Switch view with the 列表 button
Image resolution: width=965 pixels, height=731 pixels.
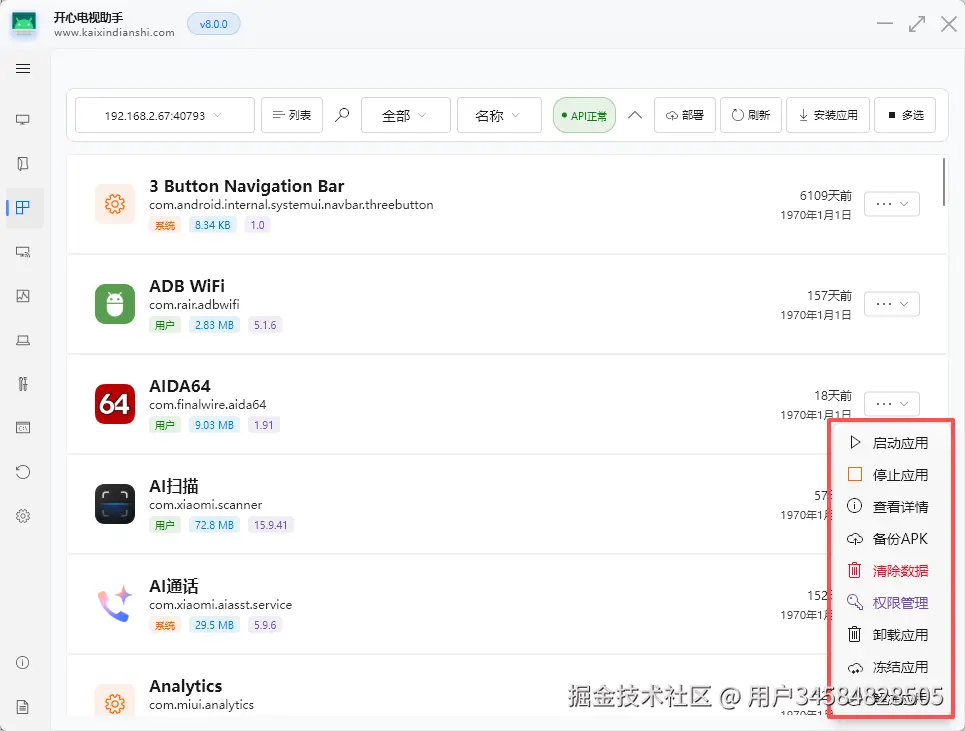292,115
